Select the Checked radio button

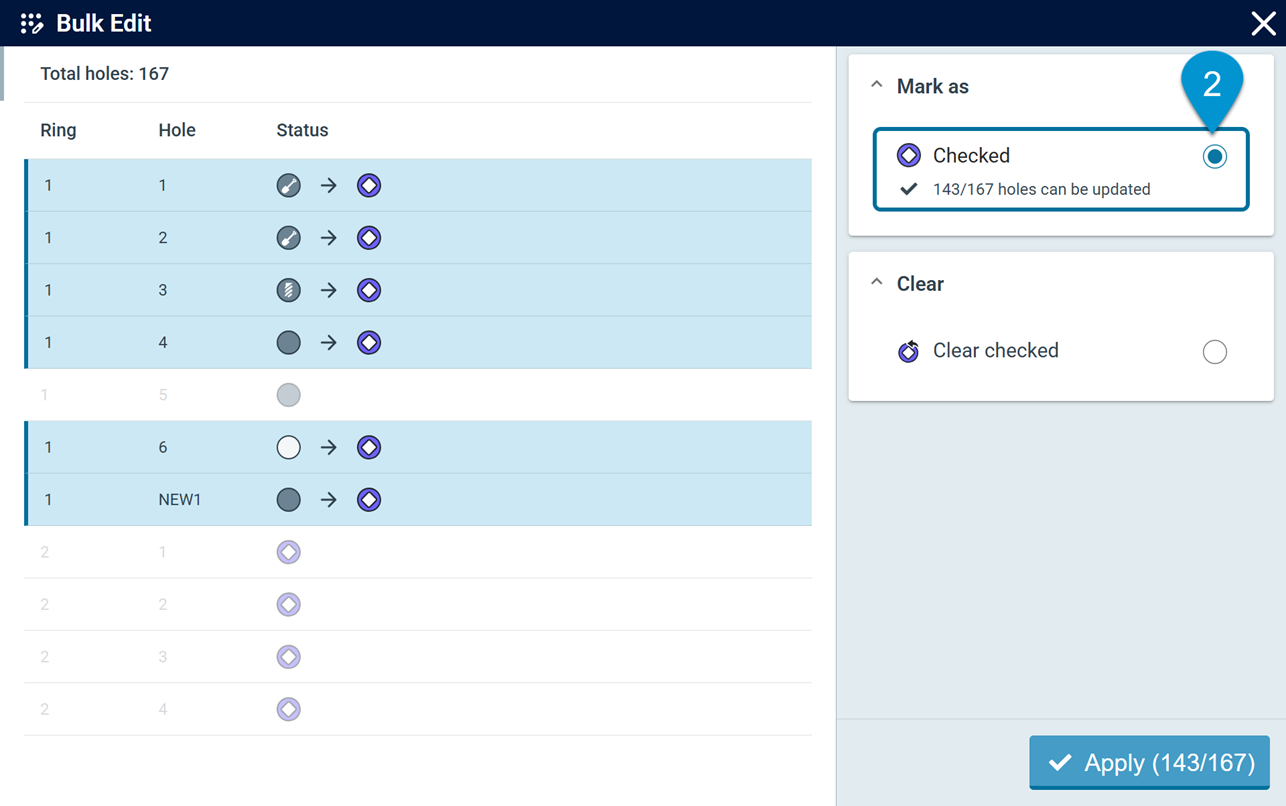tap(1214, 156)
